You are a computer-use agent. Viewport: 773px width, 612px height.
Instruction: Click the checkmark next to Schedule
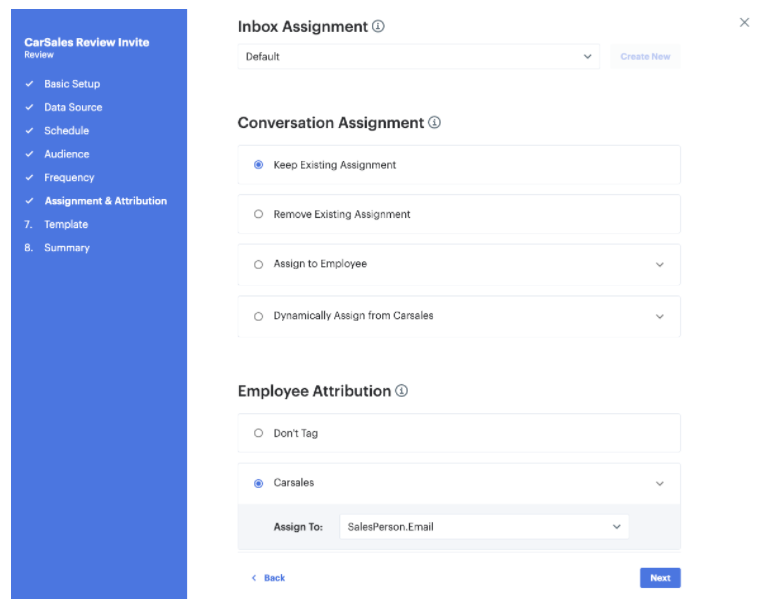(x=30, y=131)
